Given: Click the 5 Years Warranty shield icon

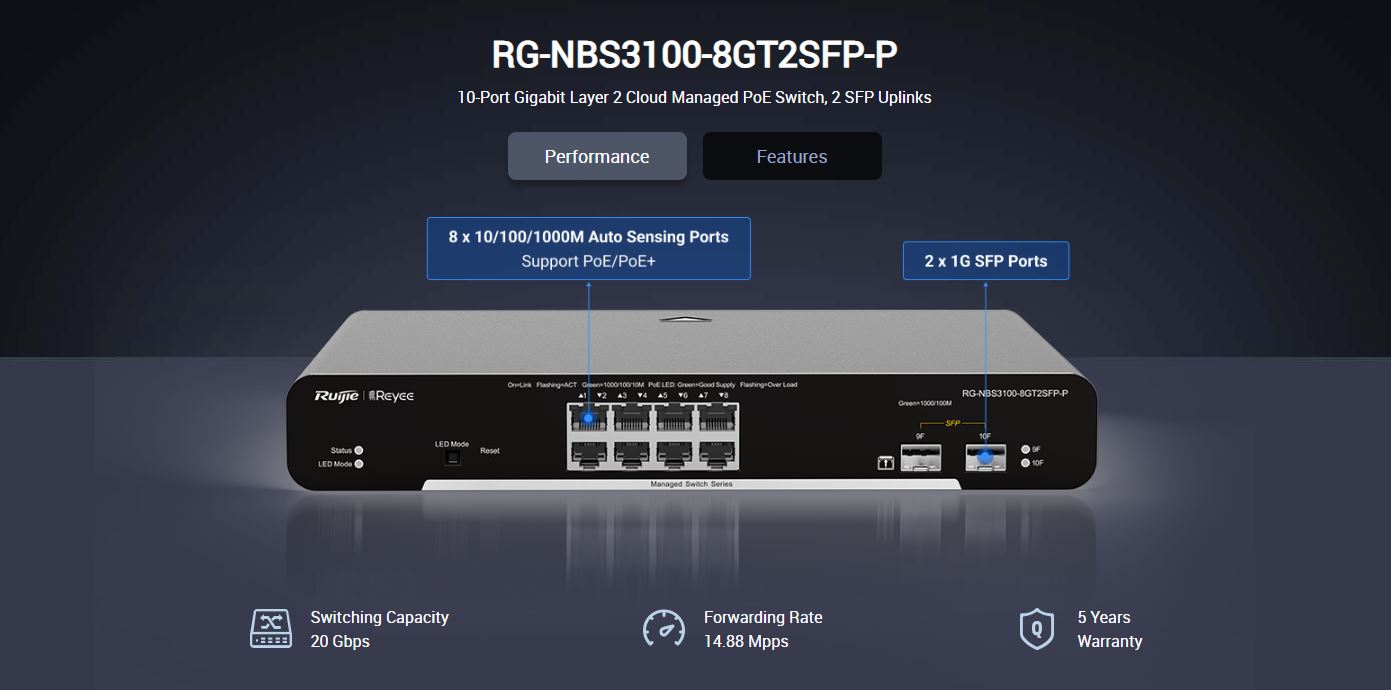Looking at the screenshot, I should 1036,629.
